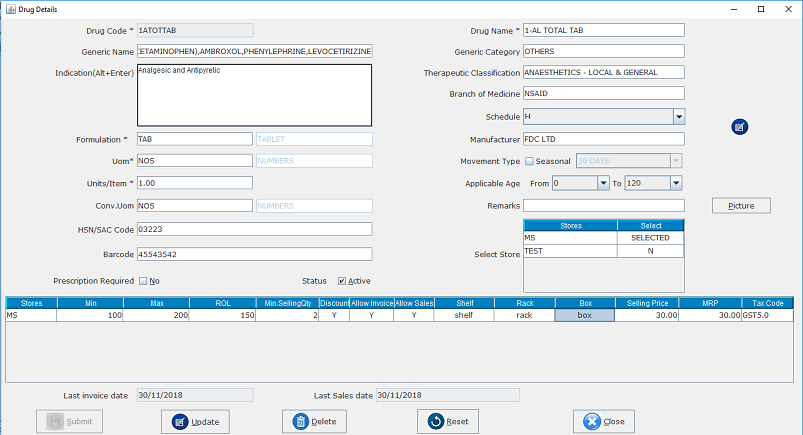803x435 pixels.
Task: Expand the Applicable Age From dropdown
Action: pyautogui.click(x=603, y=183)
